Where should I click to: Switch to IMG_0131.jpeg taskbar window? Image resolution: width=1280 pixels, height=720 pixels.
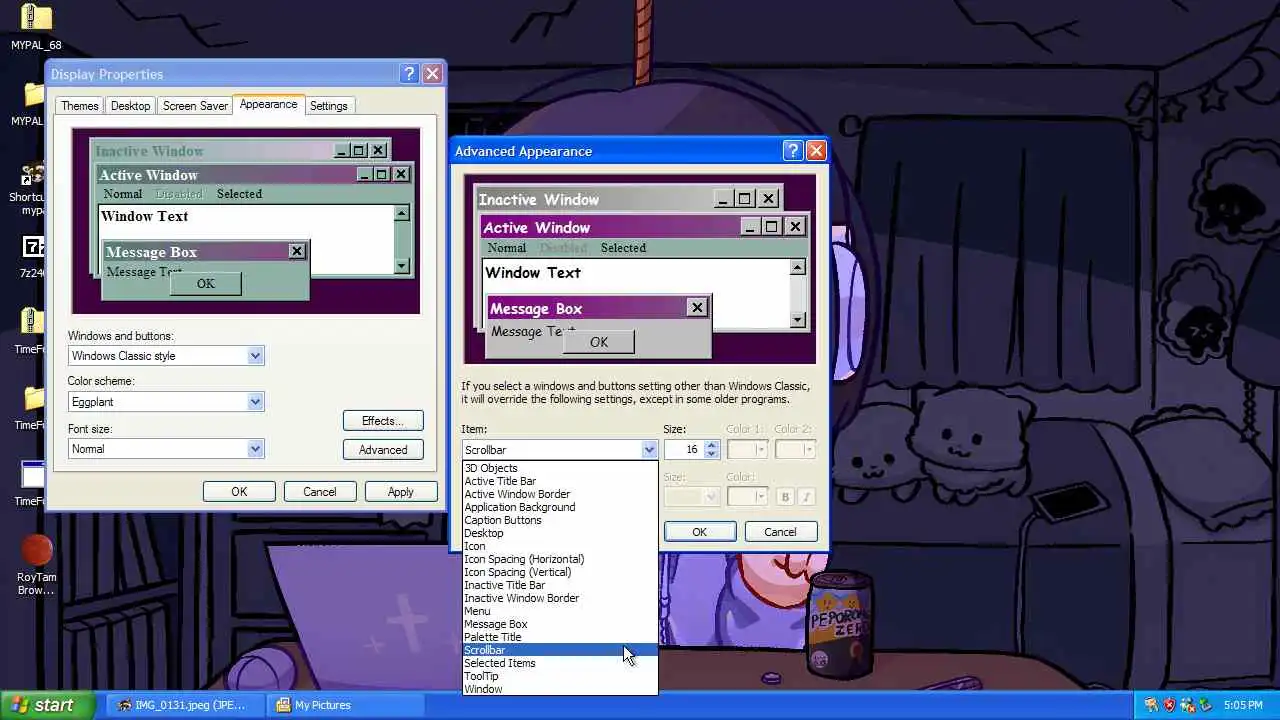(183, 705)
